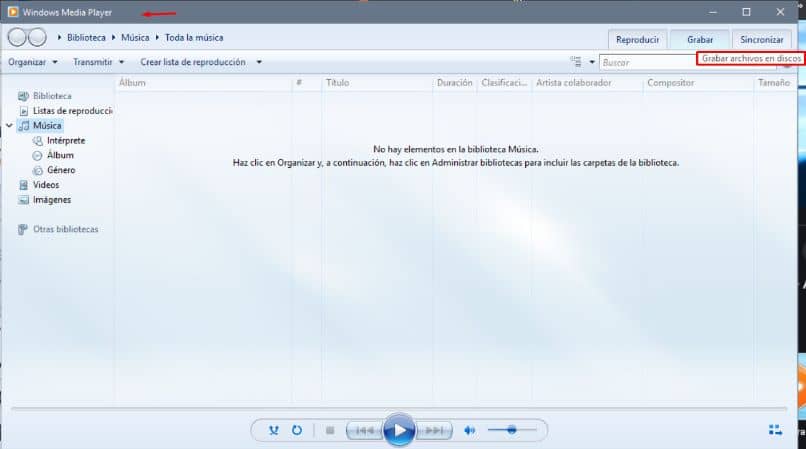
Task: Collapse the Música tree node
Action: coord(9,125)
